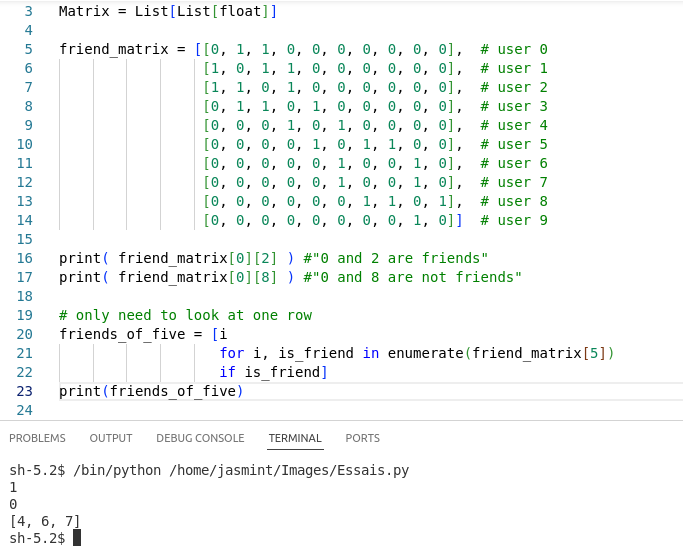Open the PROBLEMS panel tab
This screenshot has height=553, width=683.
point(37,438)
